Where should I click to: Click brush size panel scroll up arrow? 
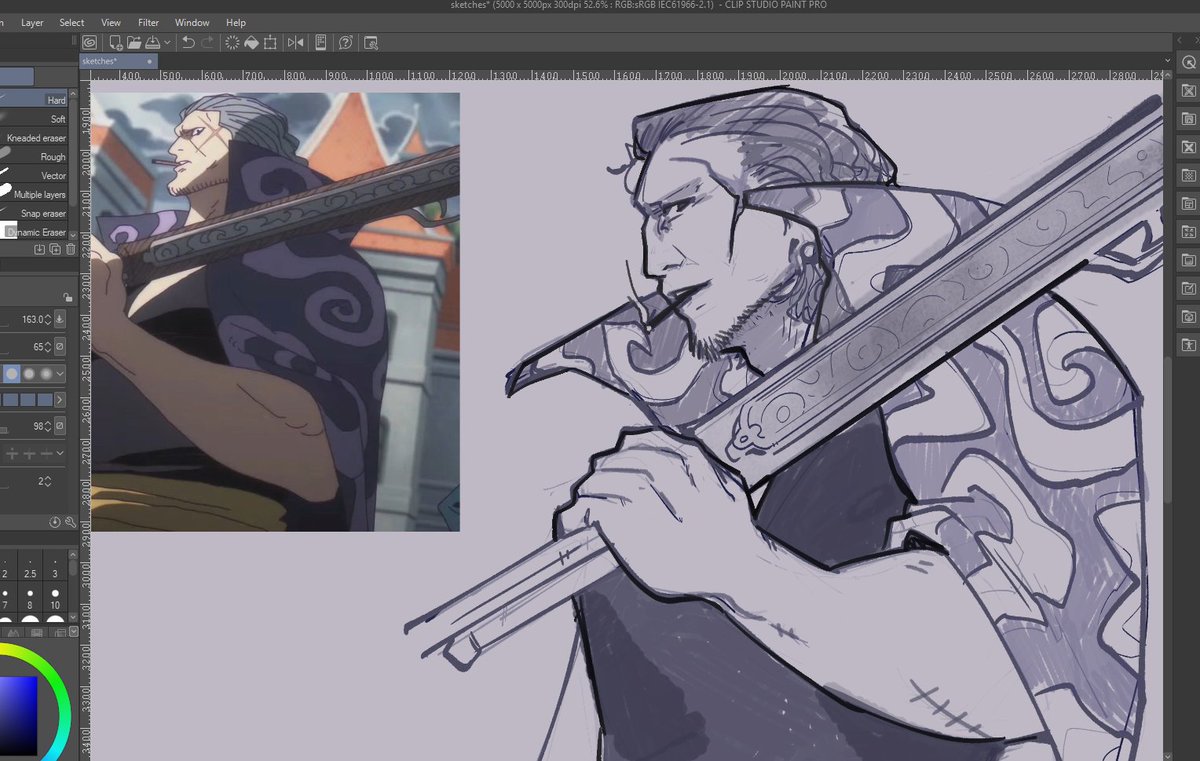point(72,553)
